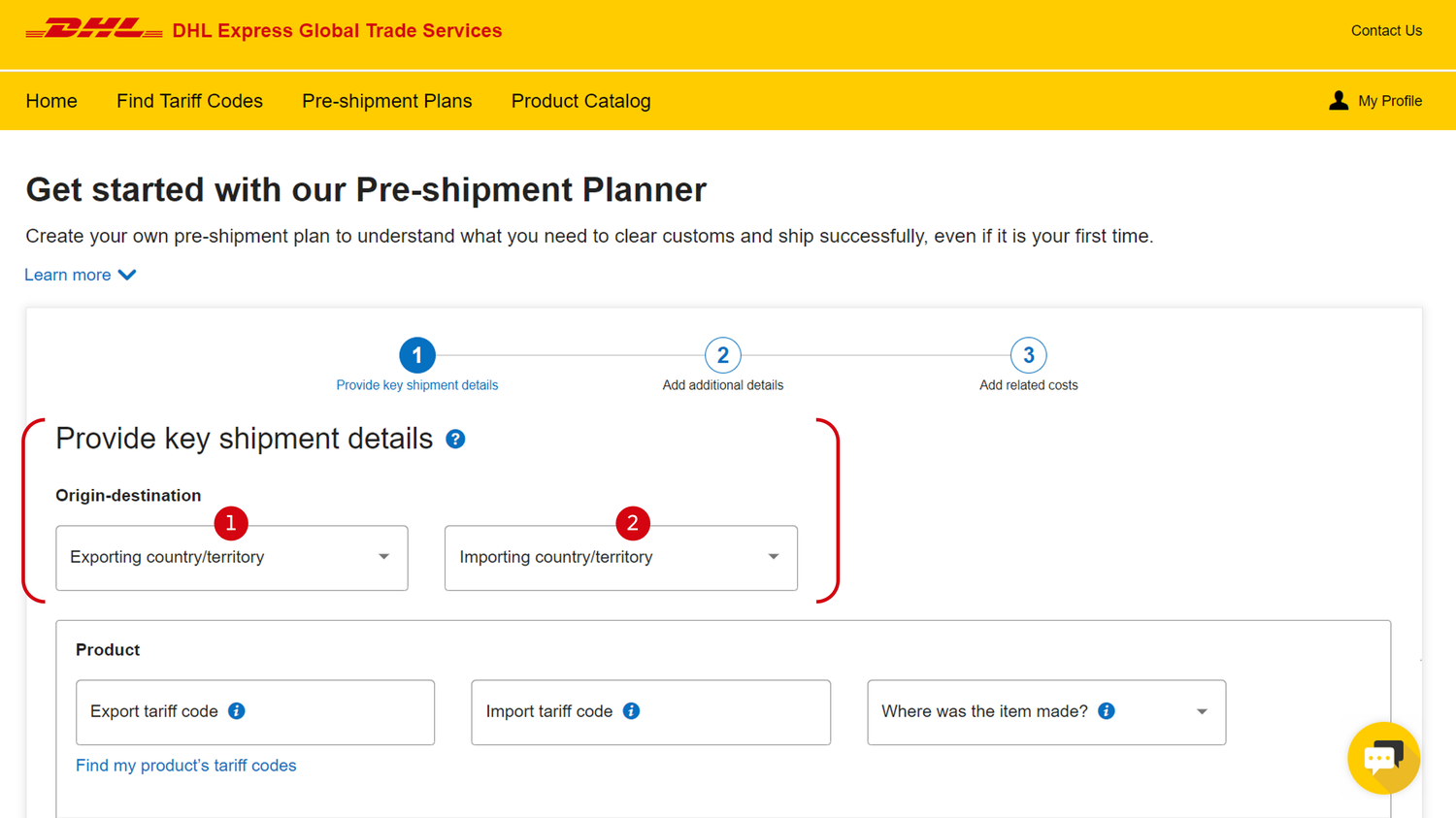Open the Product Catalog page
The width and height of the screenshot is (1456, 818).
(x=580, y=100)
